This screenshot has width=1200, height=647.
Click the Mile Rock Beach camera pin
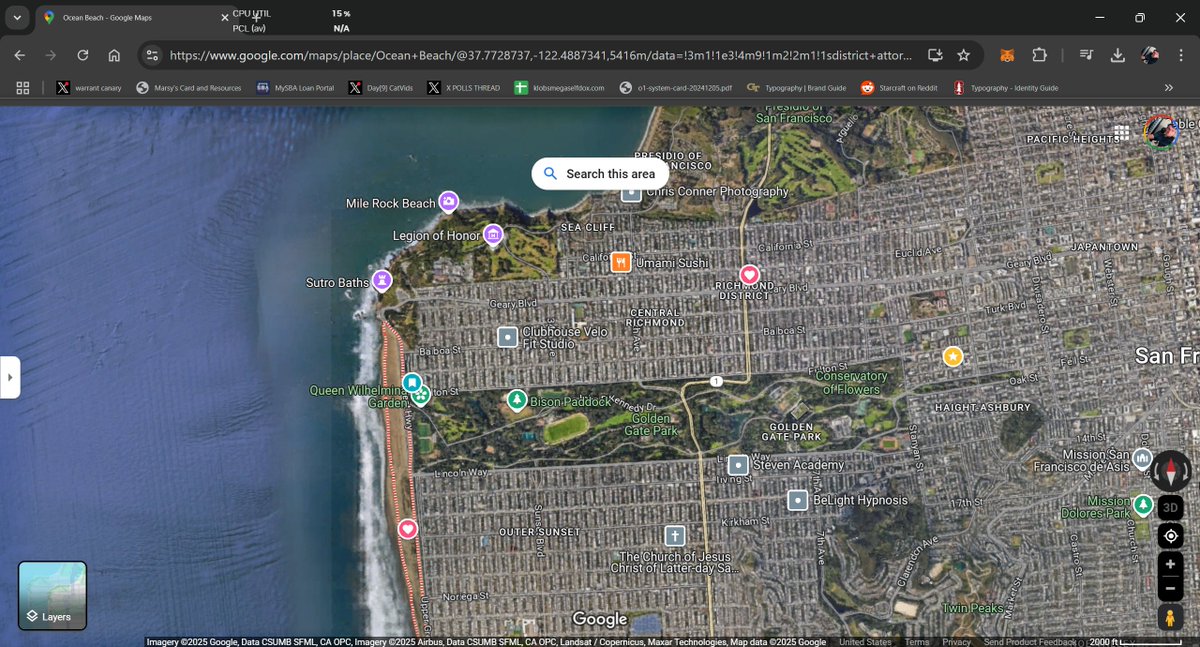click(449, 202)
